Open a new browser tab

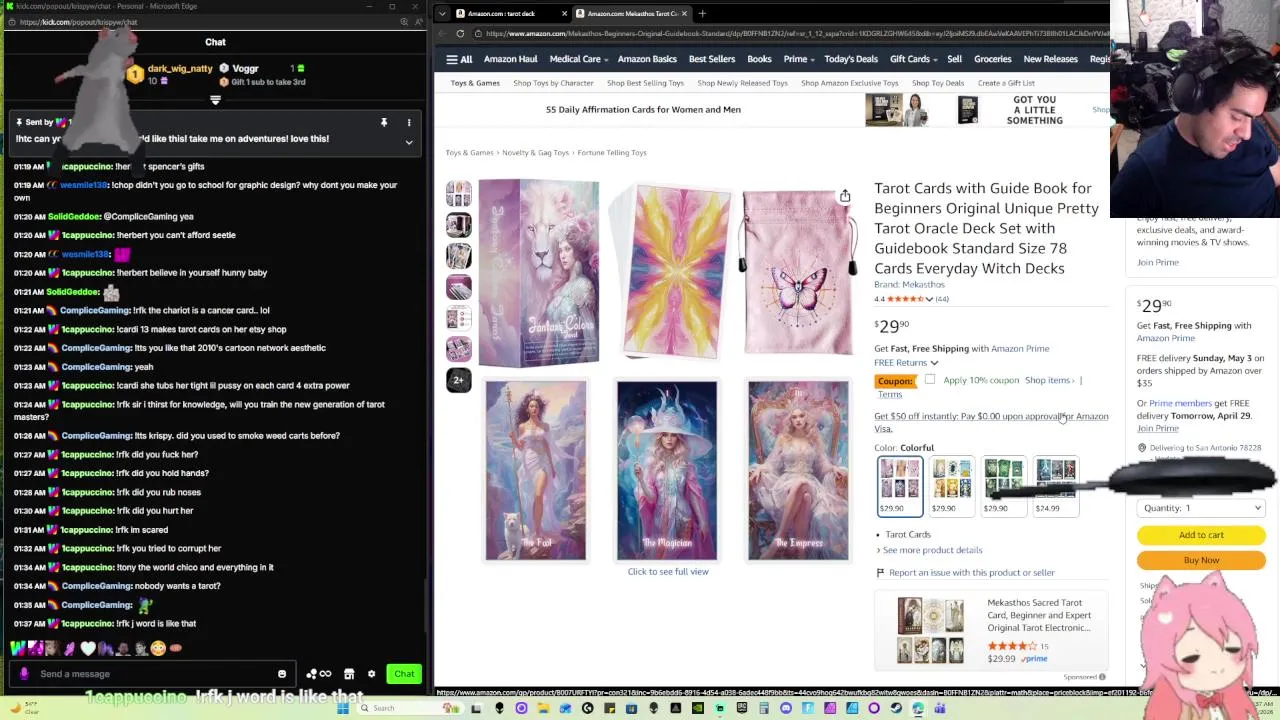pos(702,13)
